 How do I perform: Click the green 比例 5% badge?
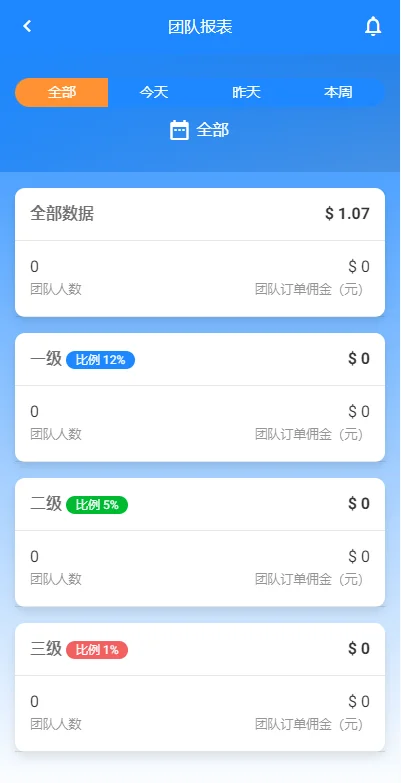97,505
